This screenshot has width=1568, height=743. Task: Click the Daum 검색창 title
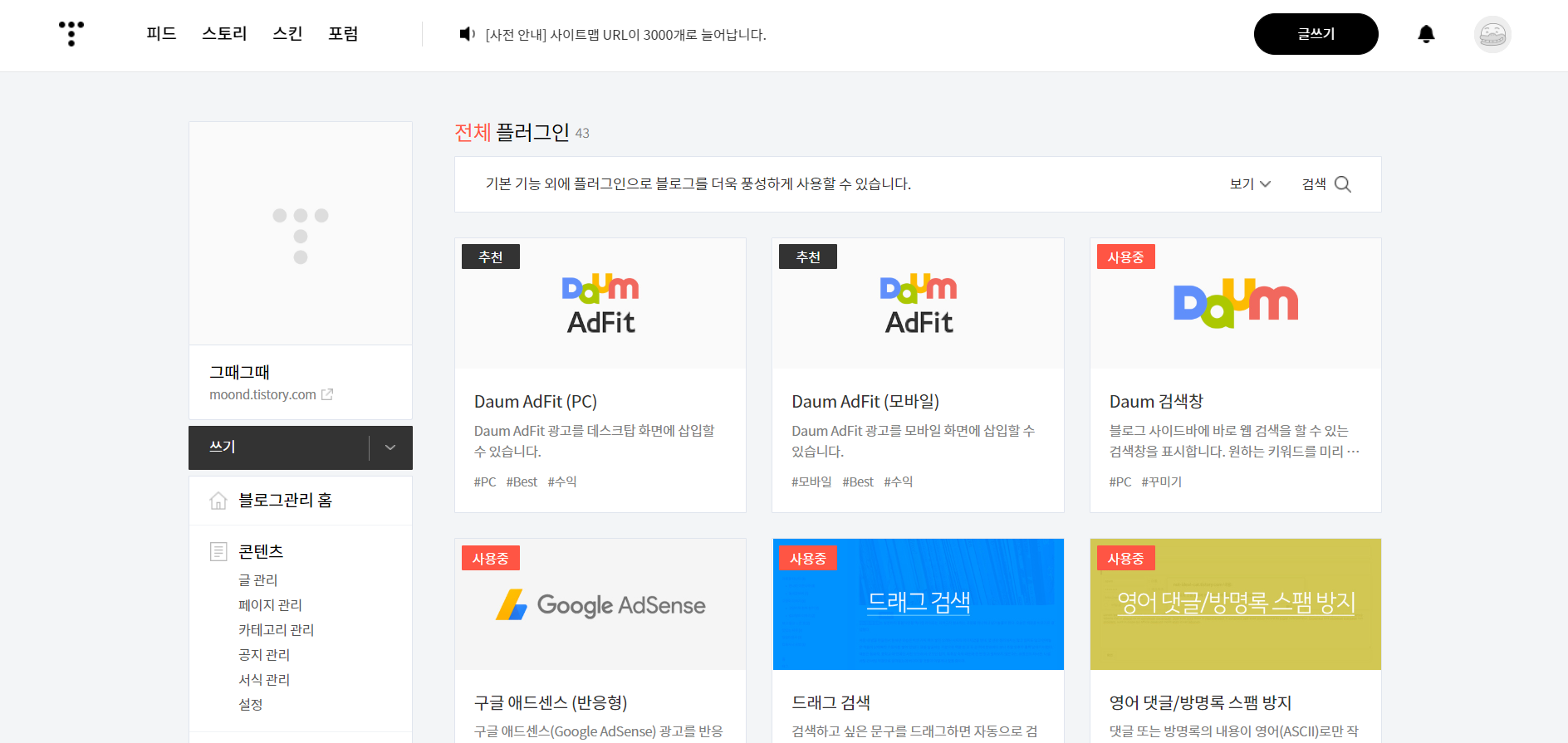tap(1156, 402)
